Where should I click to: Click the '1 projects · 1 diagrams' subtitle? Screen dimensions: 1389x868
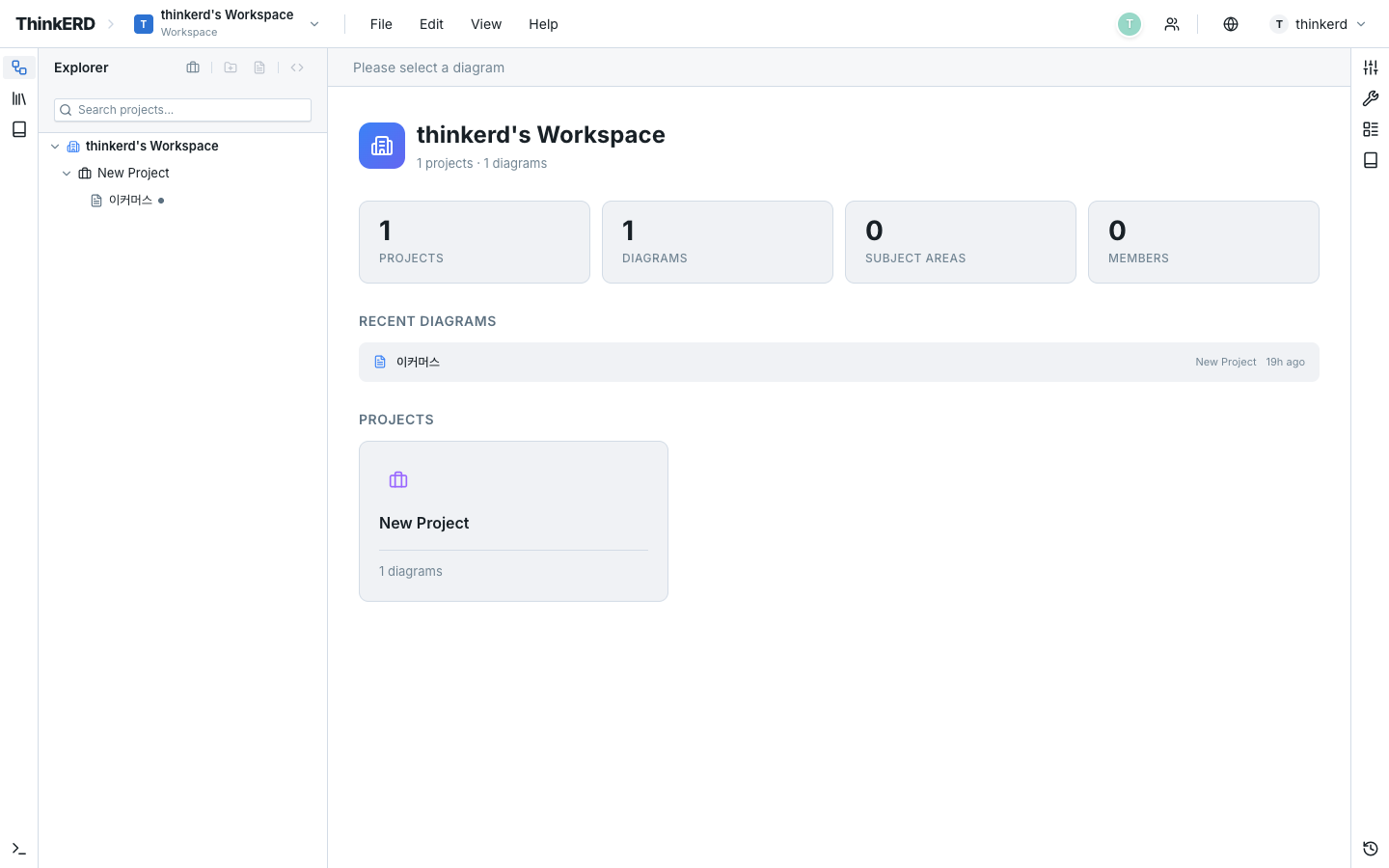(x=482, y=164)
